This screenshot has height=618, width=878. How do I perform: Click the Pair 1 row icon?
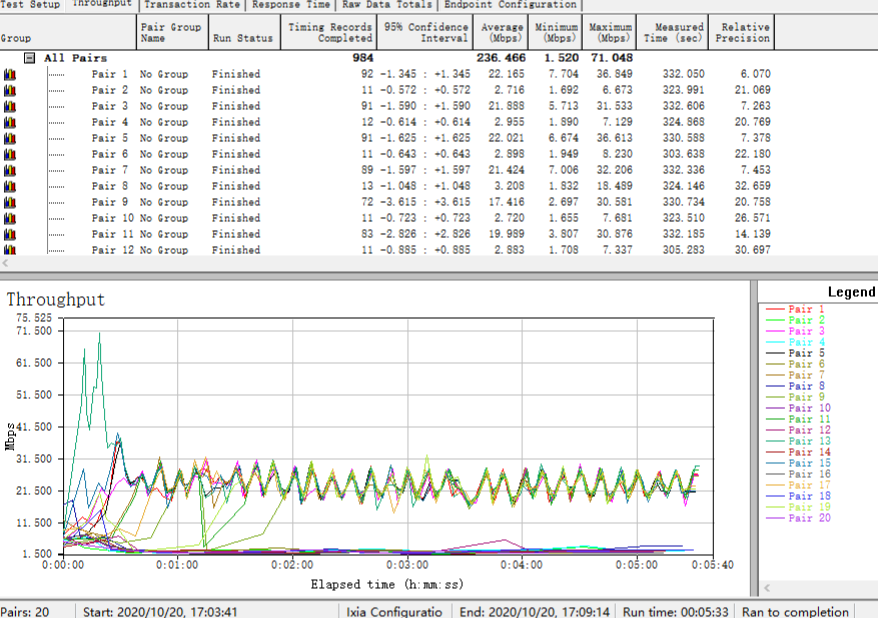pyautogui.click(x=10, y=74)
